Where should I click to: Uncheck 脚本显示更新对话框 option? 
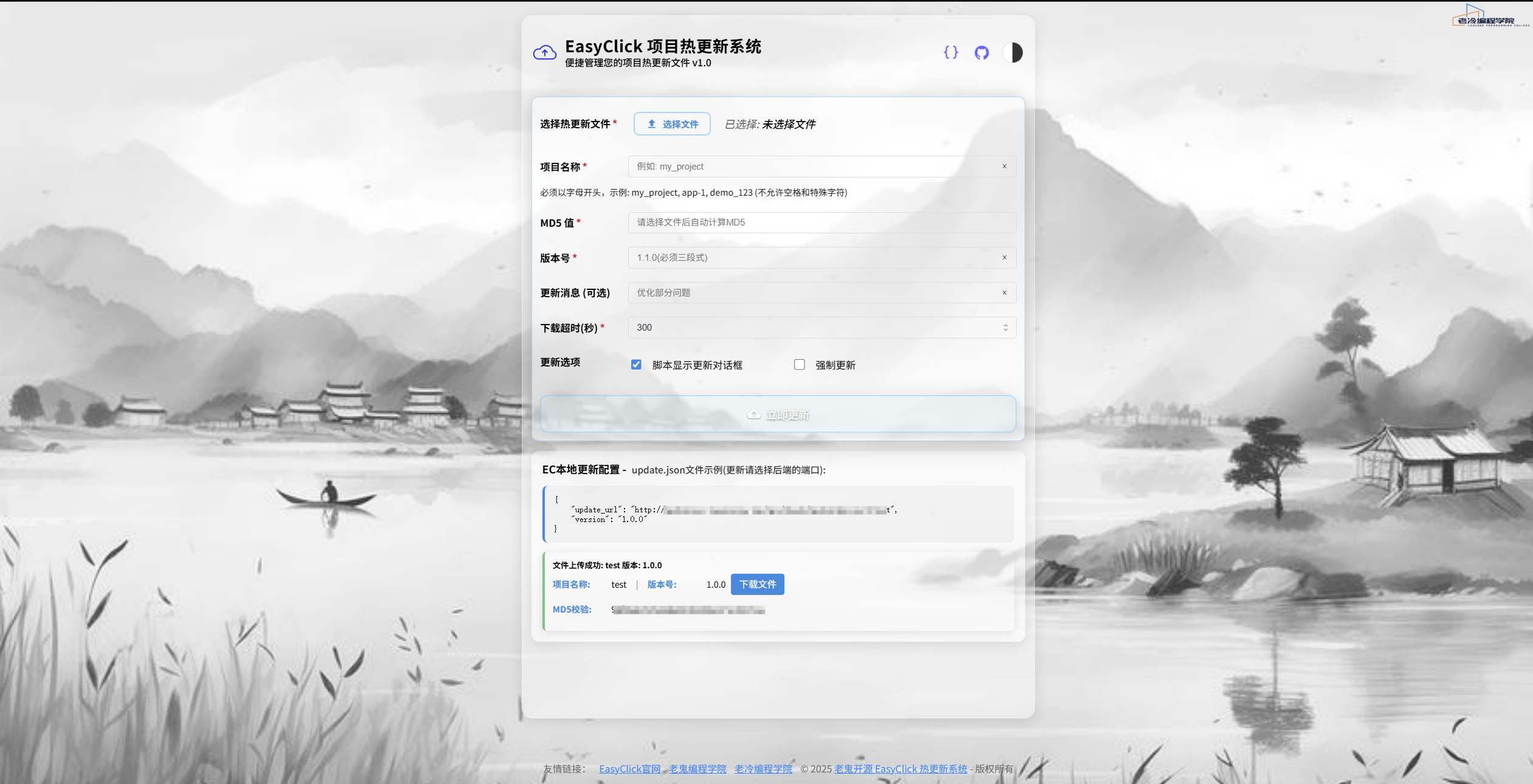(x=635, y=364)
